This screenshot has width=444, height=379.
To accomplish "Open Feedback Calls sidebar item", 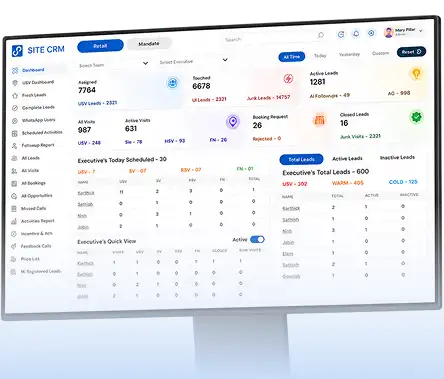I will 36,246.
